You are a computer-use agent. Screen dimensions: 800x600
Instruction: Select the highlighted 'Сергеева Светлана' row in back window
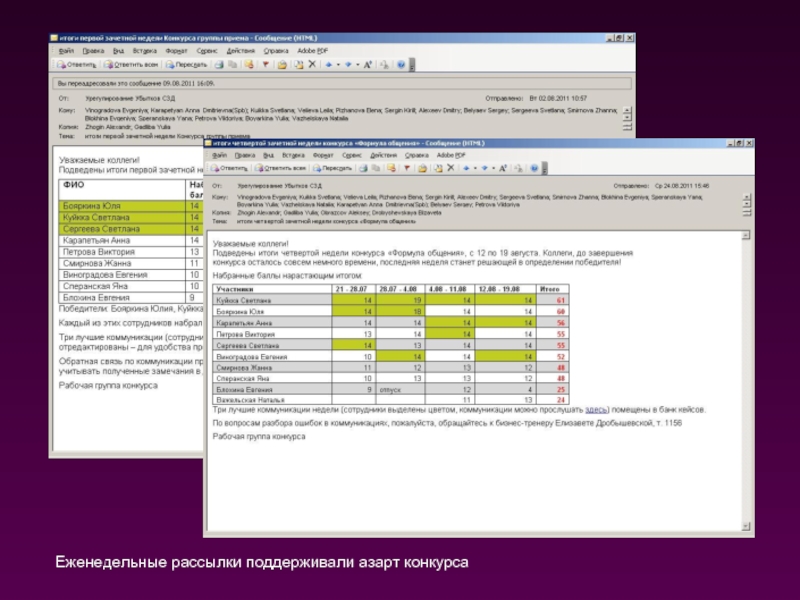tap(131, 229)
